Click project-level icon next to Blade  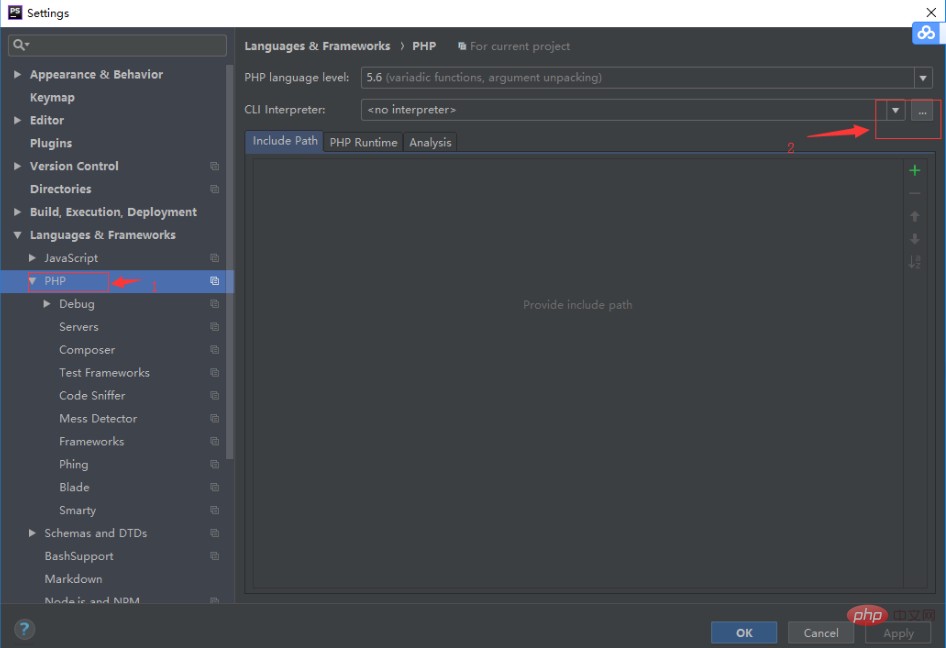point(214,487)
